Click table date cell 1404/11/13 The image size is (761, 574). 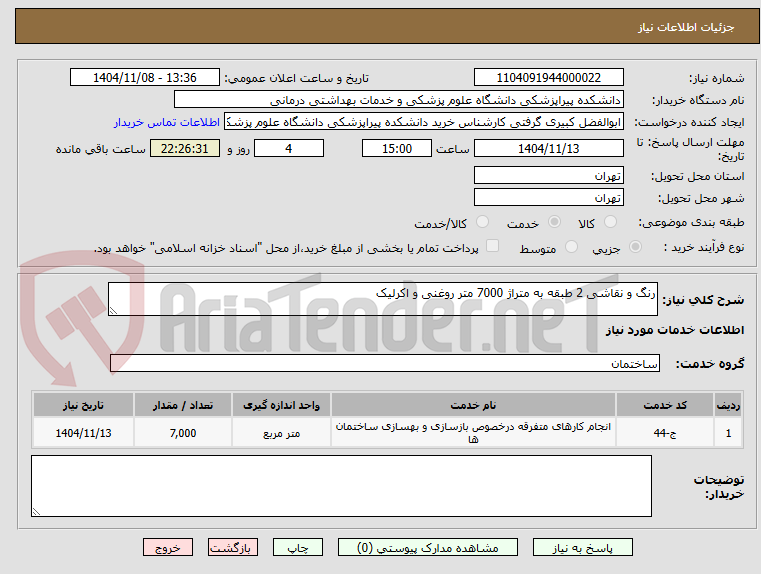[83, 433]
